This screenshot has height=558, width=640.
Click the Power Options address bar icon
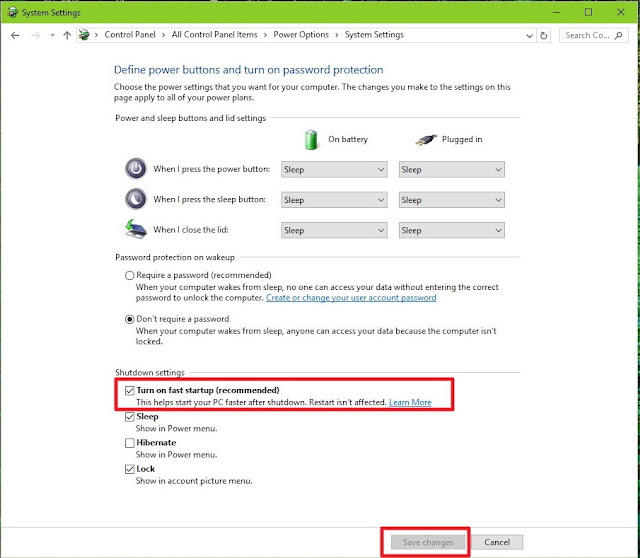click(84, 35)
